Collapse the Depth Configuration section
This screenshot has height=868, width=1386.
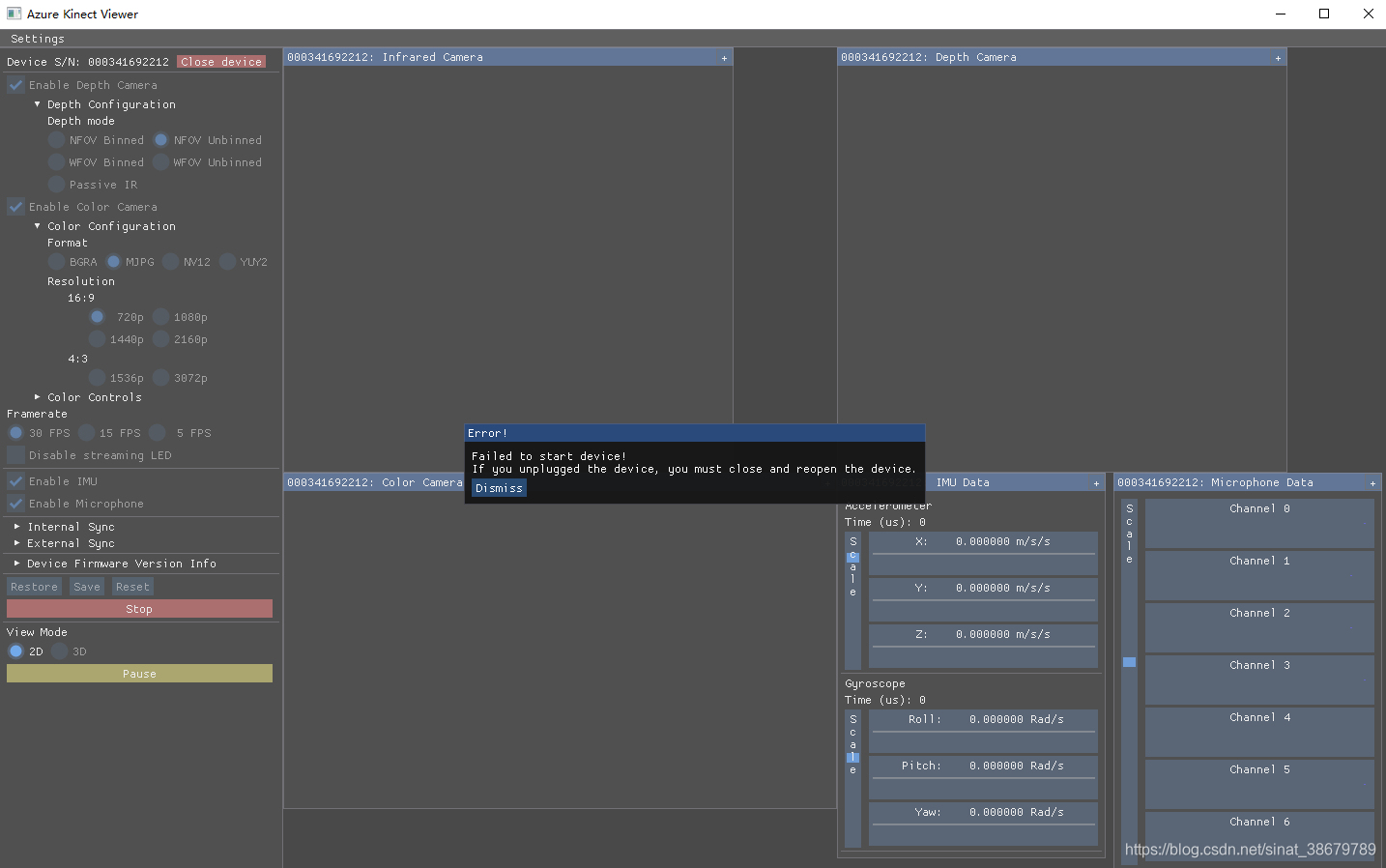click(38, 104)
